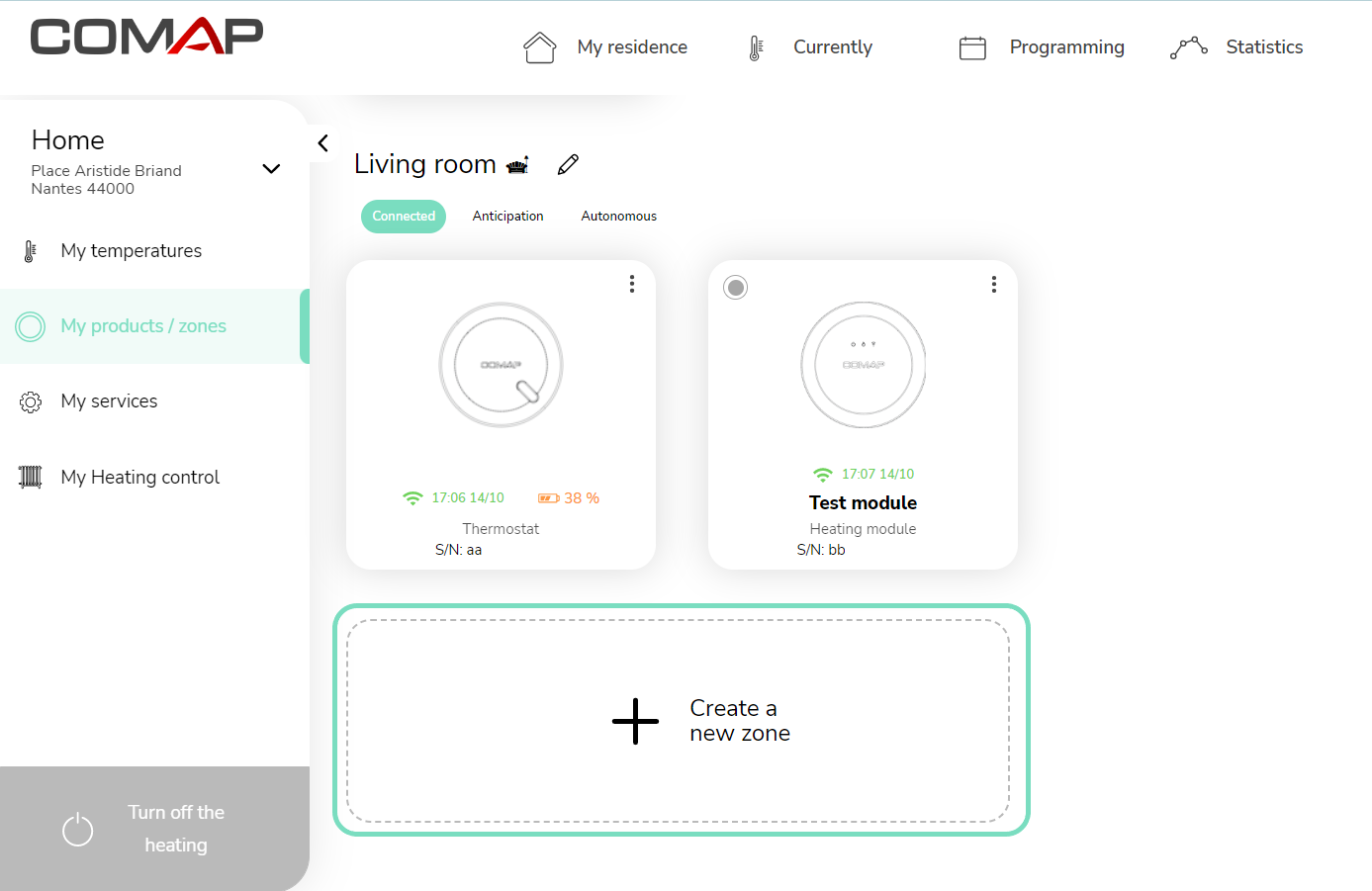The width and height of the screenshot is (1372, 891).
Task: Click the Heating module label
Action: coord(864,529)
